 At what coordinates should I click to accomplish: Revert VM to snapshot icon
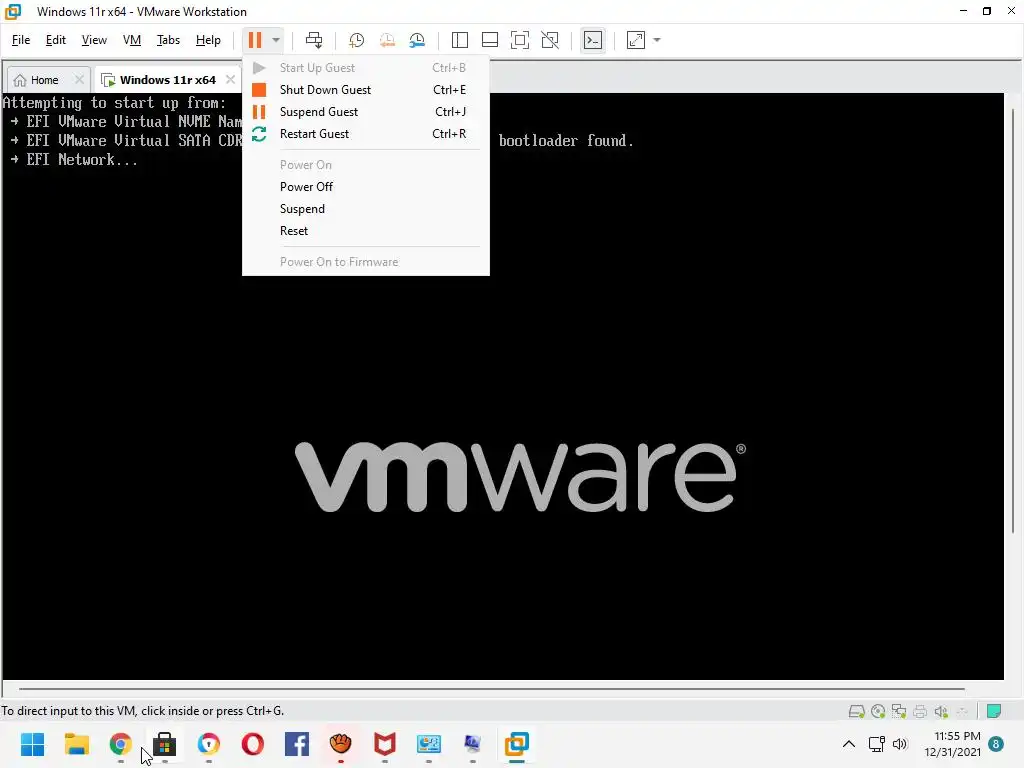[x=387, y=40]
